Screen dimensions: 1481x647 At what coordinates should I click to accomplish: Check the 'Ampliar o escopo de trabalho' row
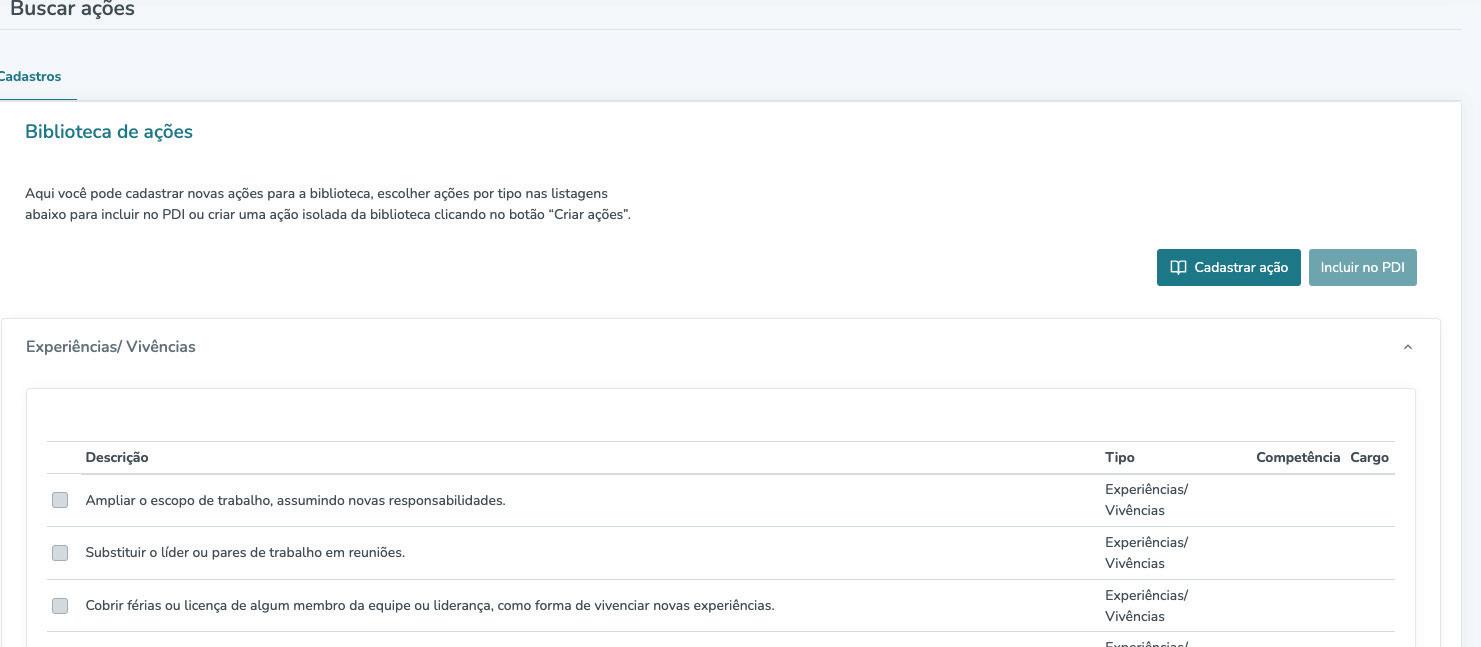tap(60, 500)
